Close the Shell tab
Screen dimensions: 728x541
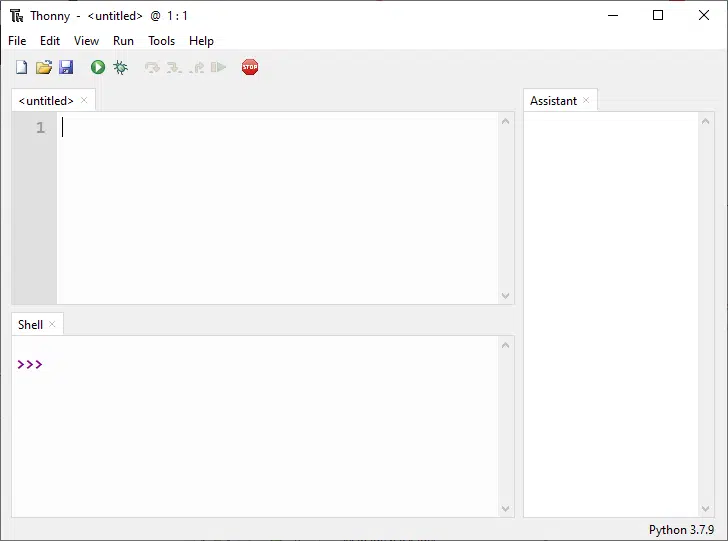(52, 324)
